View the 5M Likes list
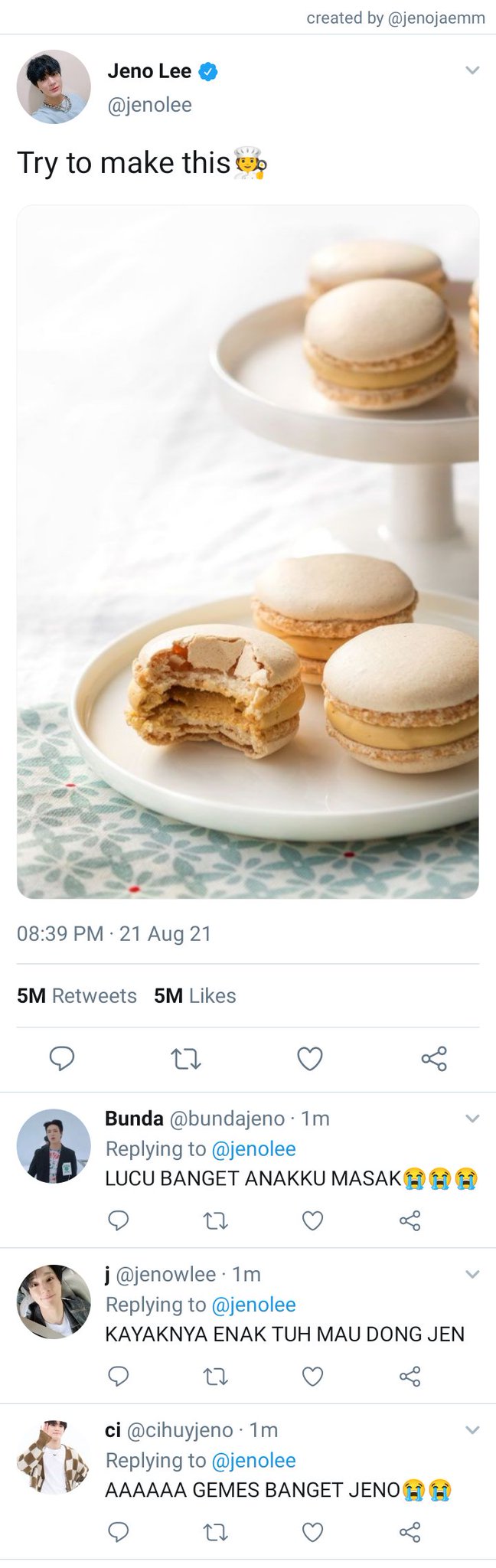The width and height of the screenshot is (496, 1568). pyautogui.click(x=195, y=995)
